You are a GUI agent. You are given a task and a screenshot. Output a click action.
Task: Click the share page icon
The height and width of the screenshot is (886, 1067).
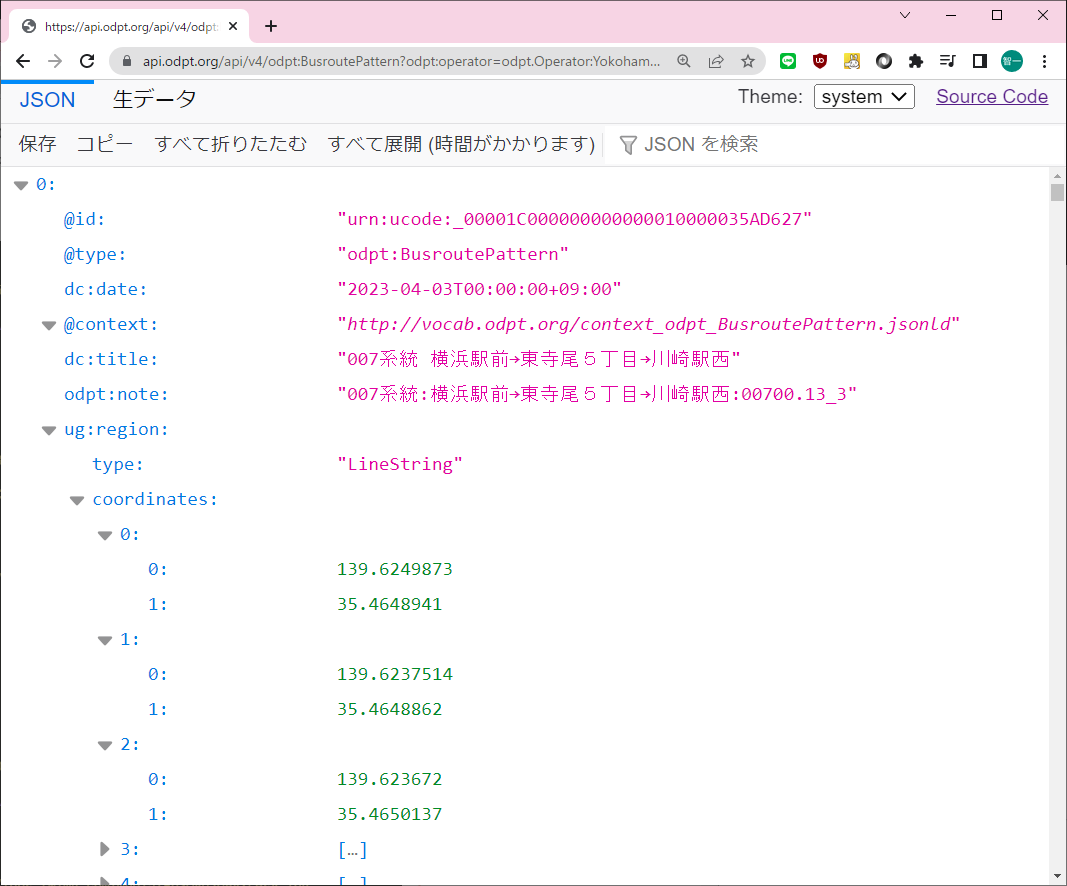point(716,61)
